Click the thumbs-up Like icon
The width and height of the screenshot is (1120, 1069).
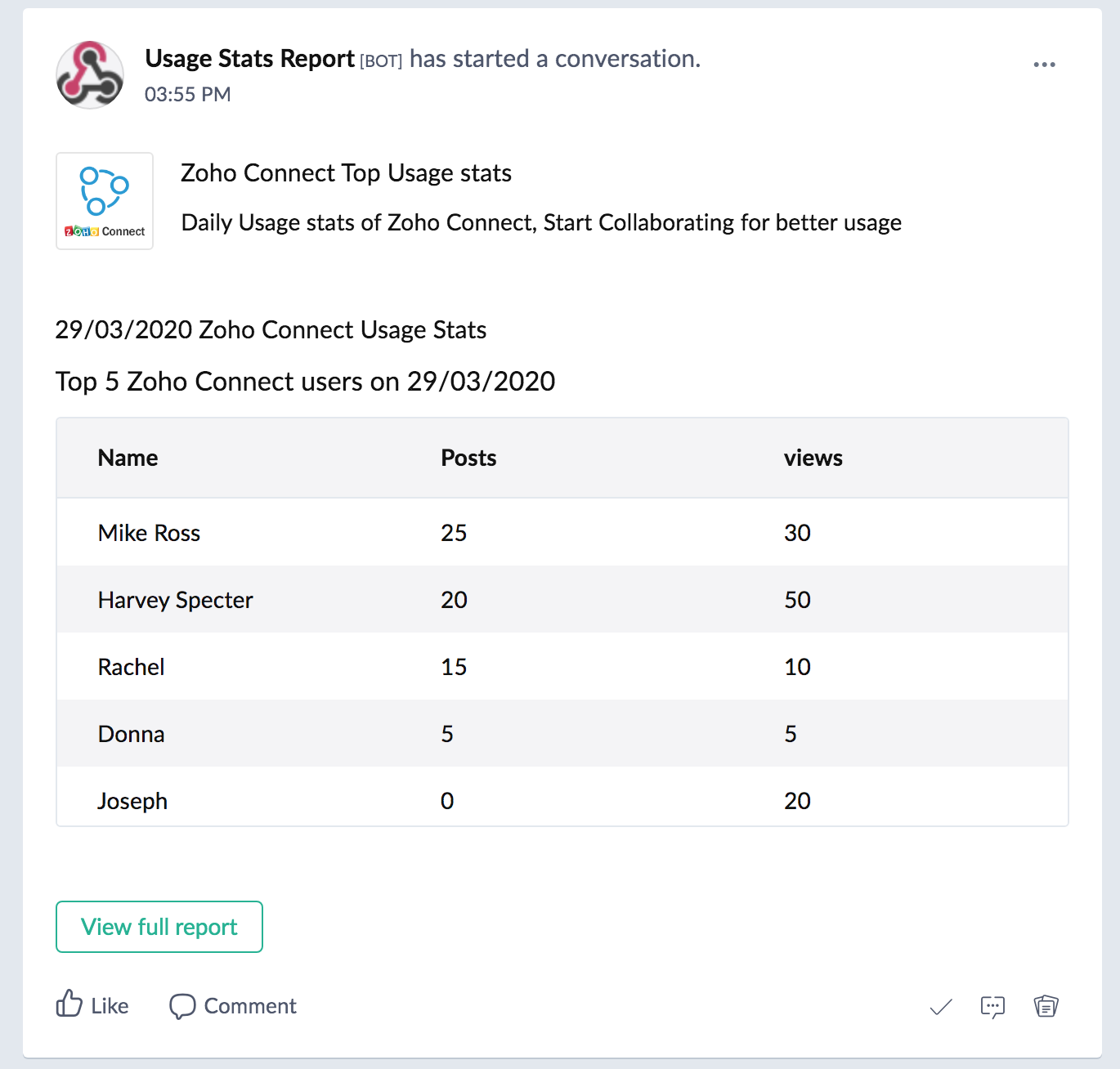coord(69,1004)
